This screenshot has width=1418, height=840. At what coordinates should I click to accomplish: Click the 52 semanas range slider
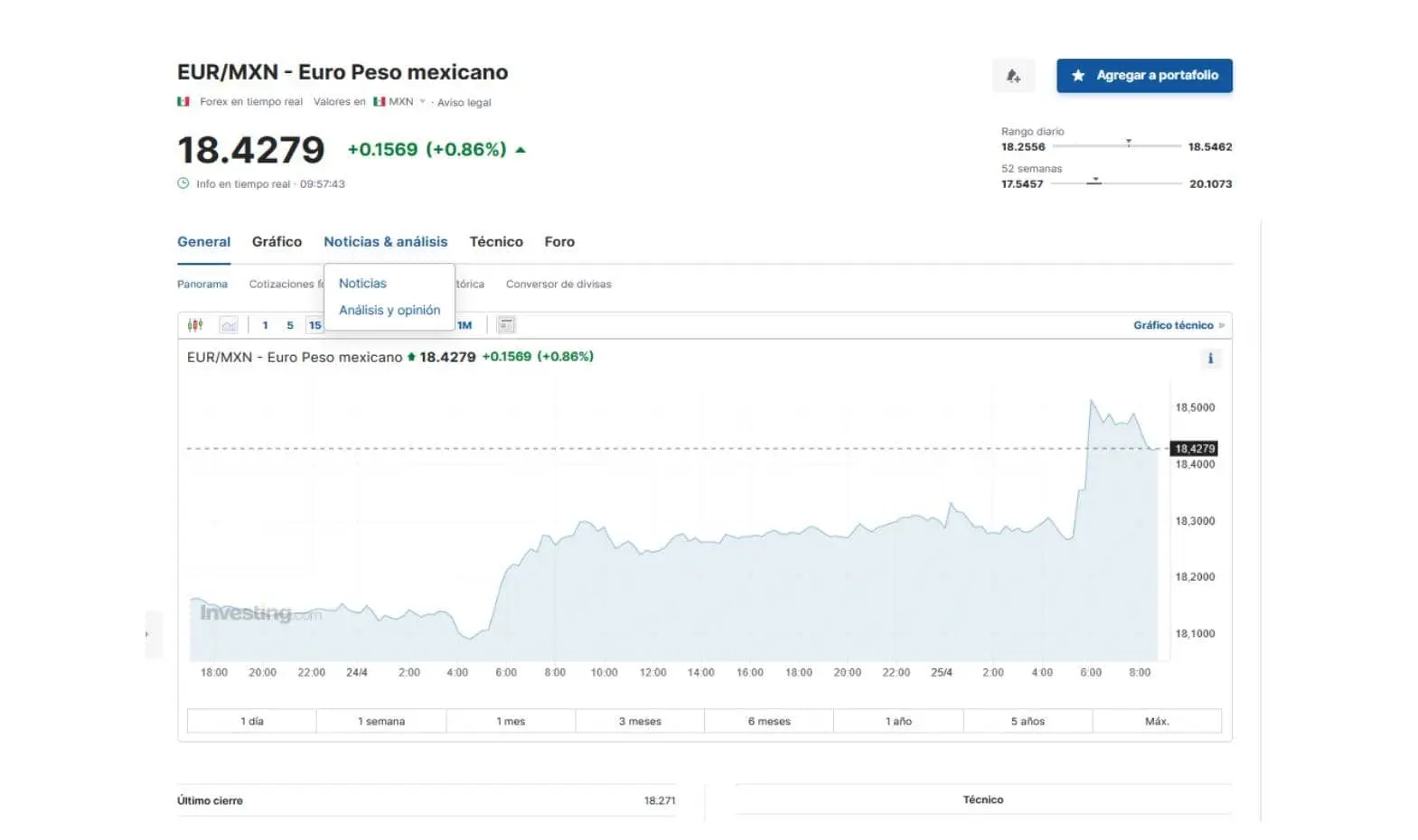click(1117, 182)
